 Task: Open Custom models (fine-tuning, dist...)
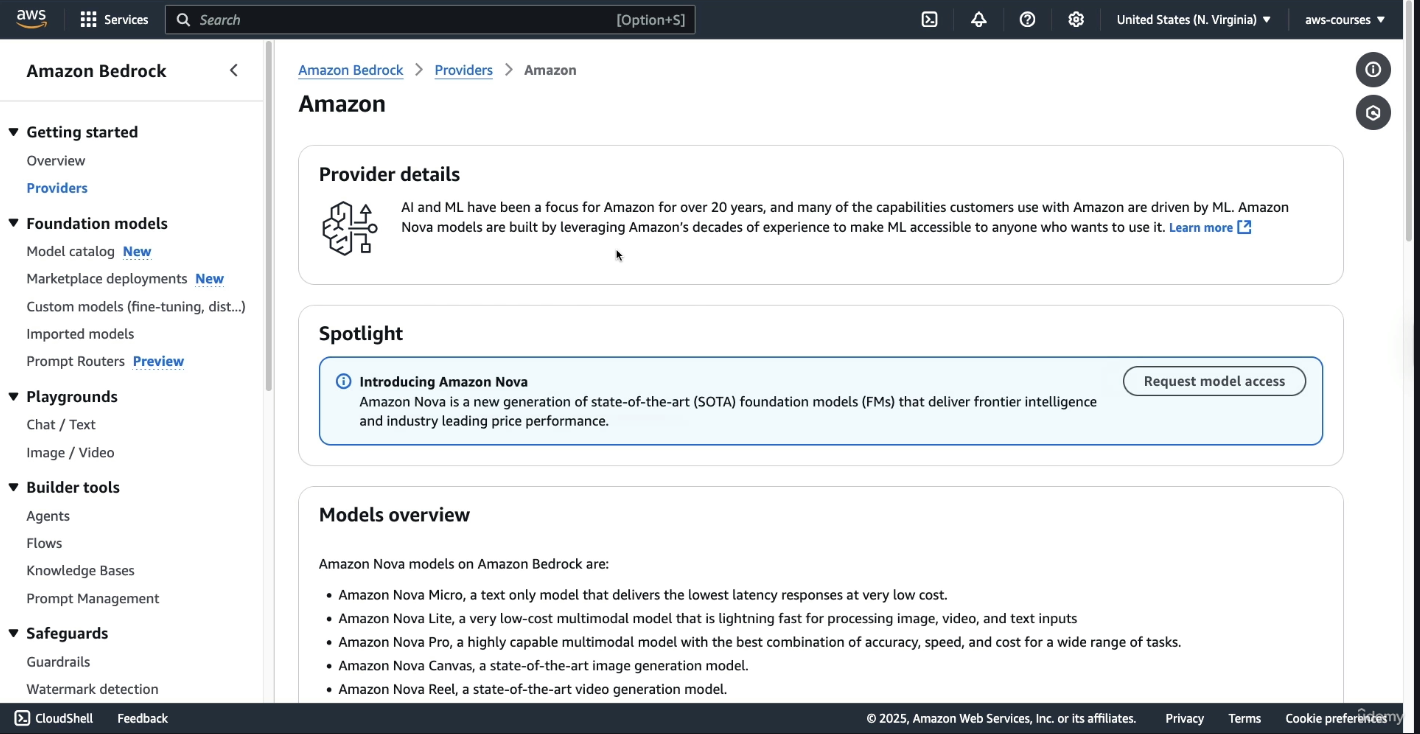(136, 306)
